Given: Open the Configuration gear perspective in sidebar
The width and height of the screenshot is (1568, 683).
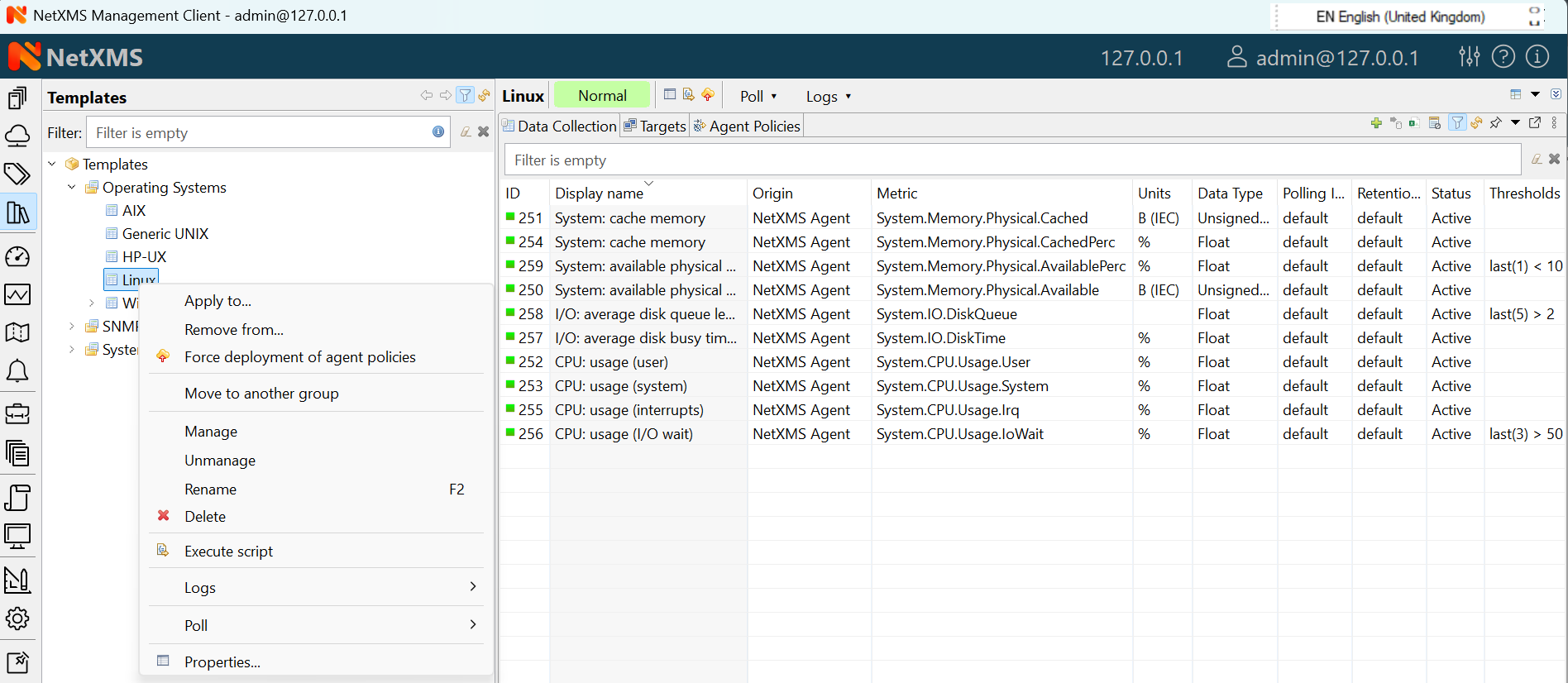Looking at the screenshot, I should coord(17,619).
